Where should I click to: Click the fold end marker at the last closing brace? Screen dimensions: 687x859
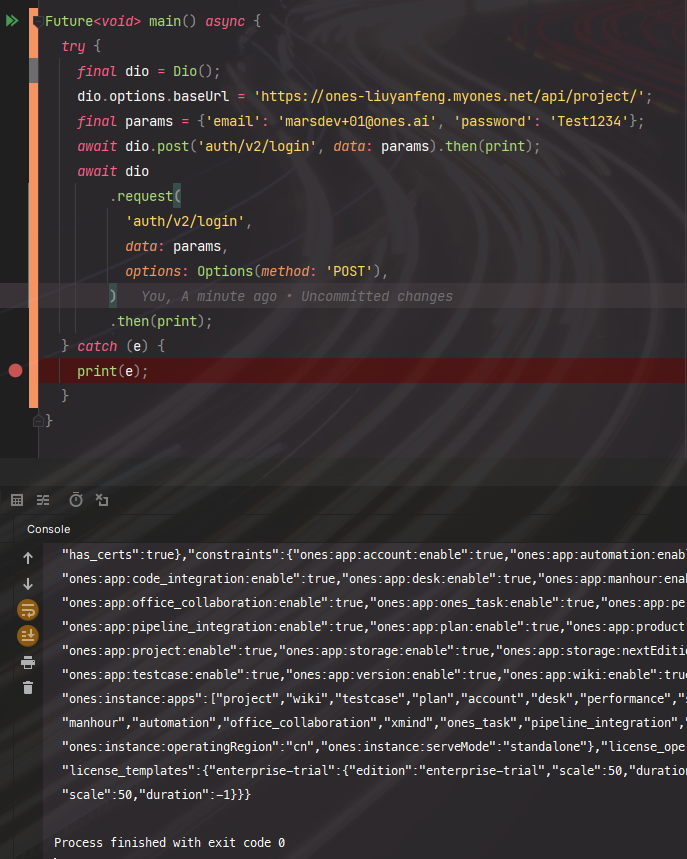pyautogui.click(x=38, y=421)
